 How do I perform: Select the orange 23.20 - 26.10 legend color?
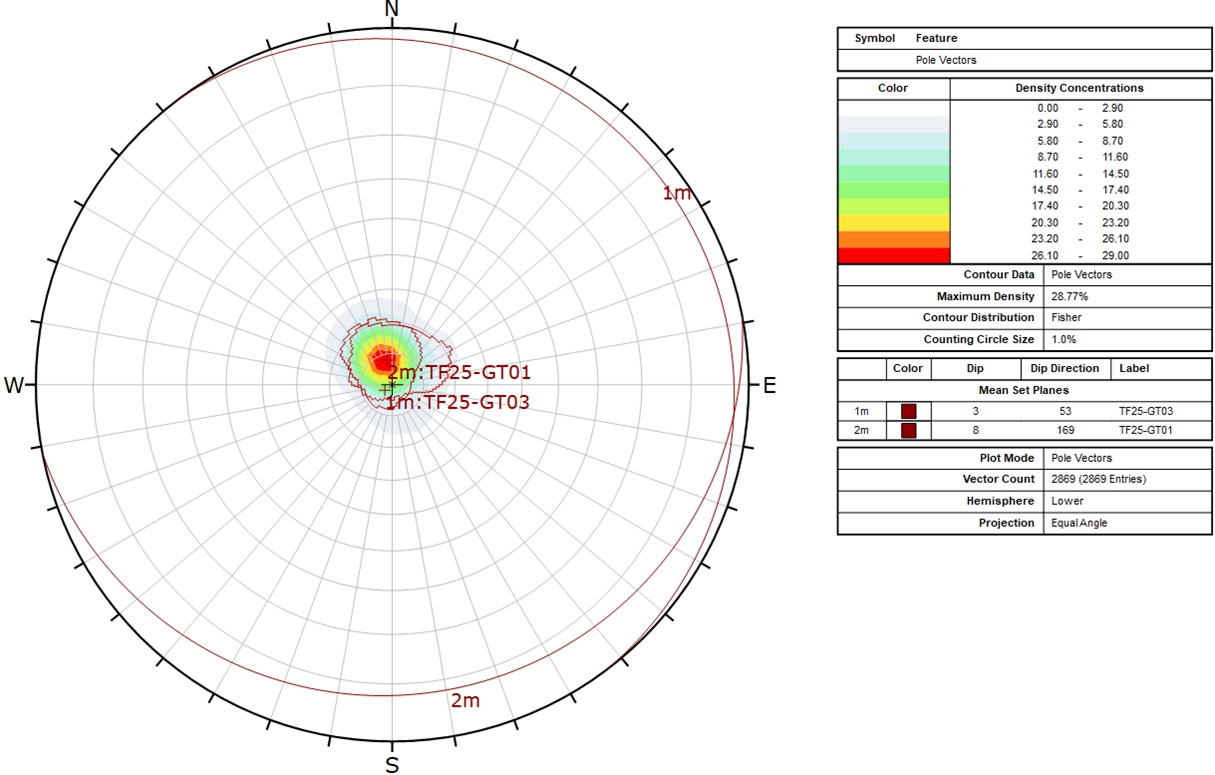(x=893, y=240)
